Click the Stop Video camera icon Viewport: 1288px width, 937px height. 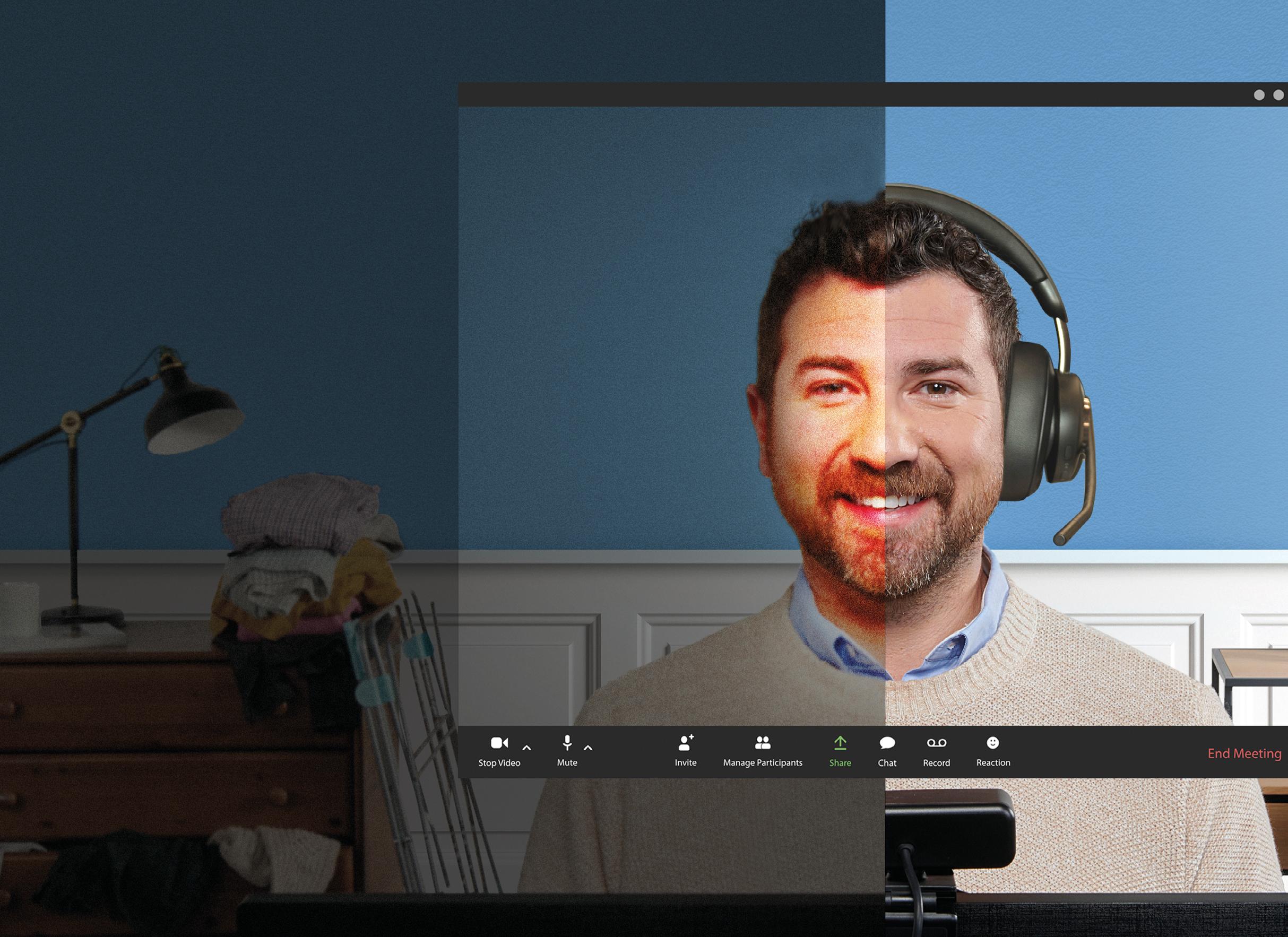[x=499, y=743]
